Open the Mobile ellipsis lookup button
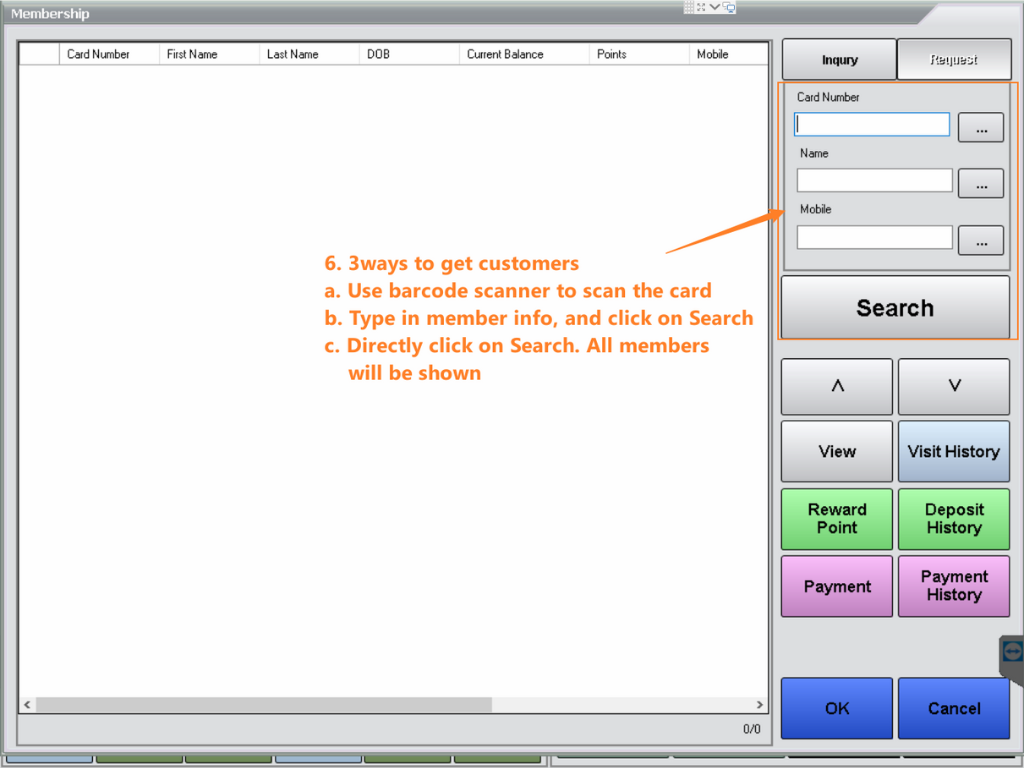 tap(980, 240)
